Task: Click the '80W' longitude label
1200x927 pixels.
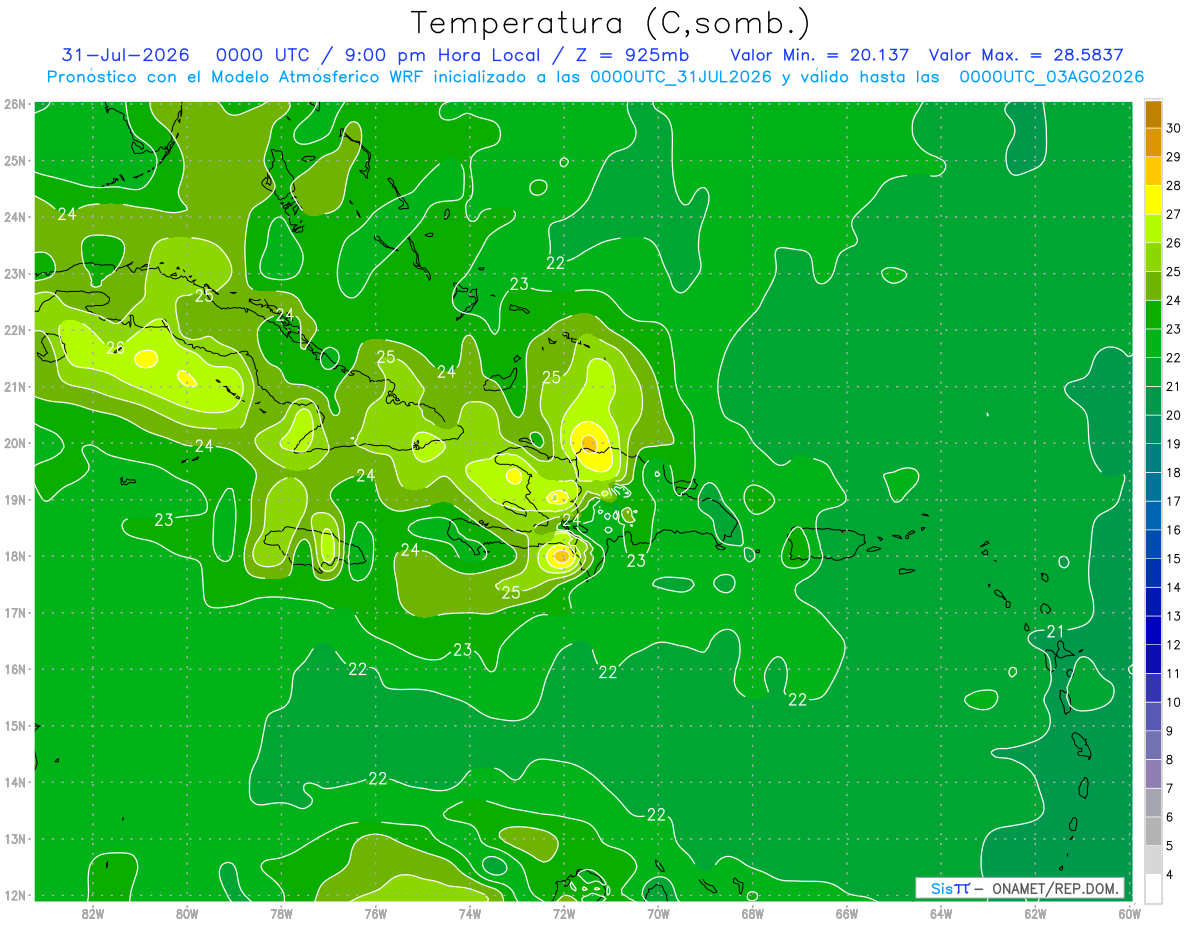Action: pos(187,913)
